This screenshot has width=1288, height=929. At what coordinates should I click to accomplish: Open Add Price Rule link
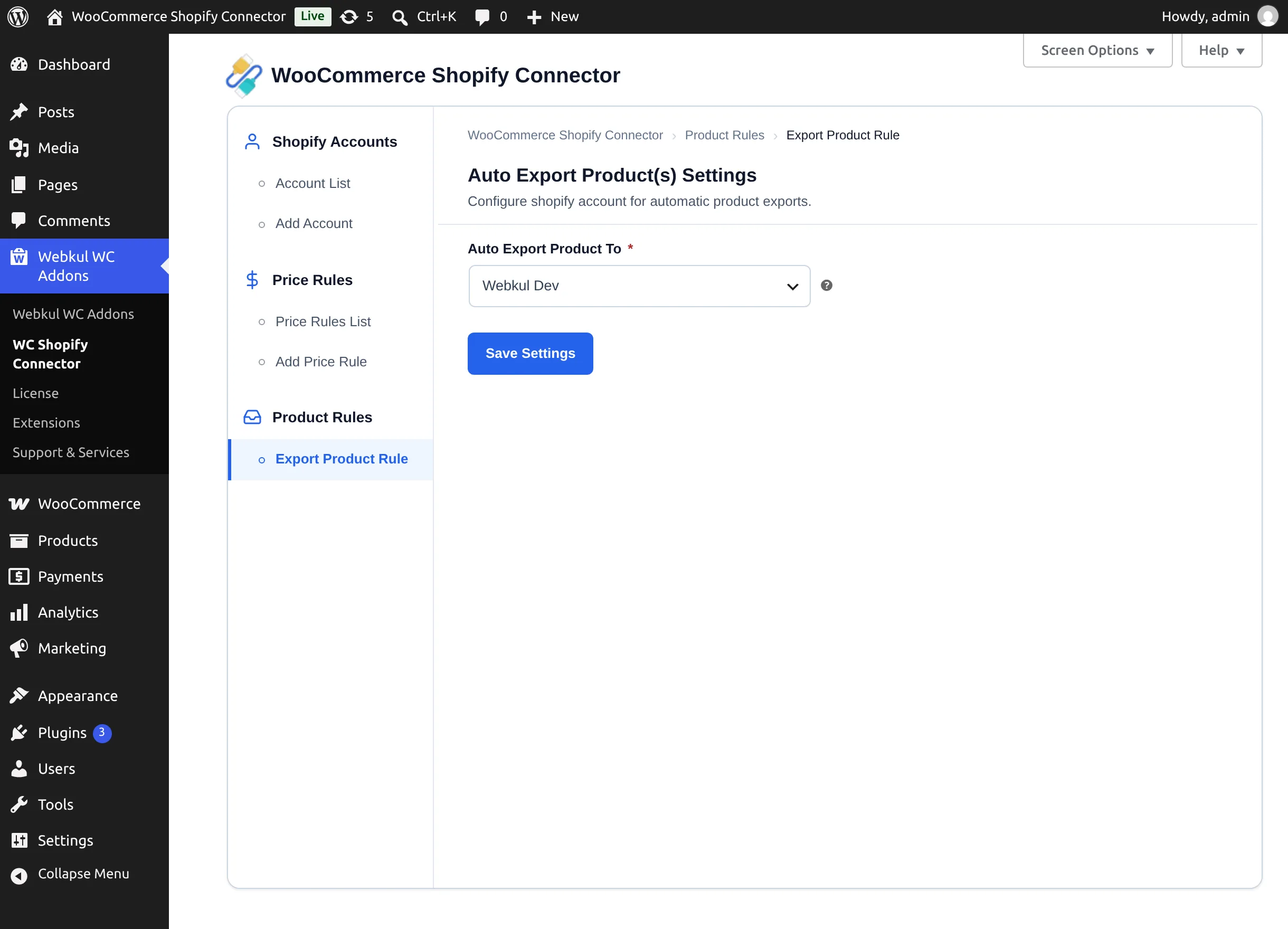[x=321, y=362]
